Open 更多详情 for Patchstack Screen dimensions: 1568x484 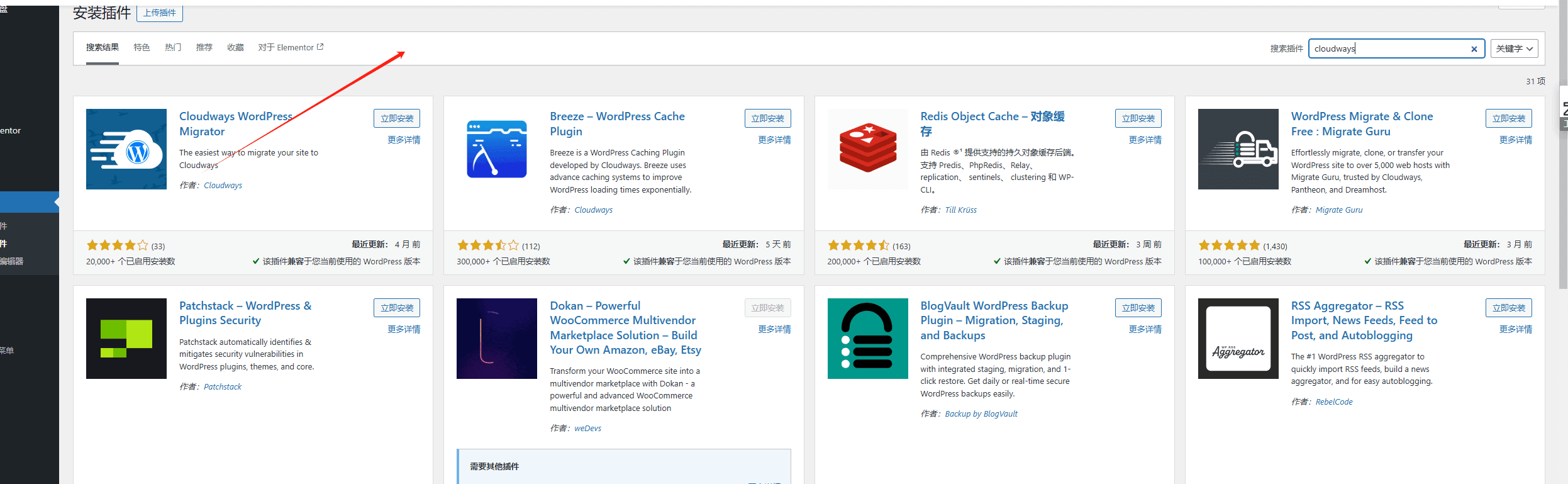click(404, 329)
